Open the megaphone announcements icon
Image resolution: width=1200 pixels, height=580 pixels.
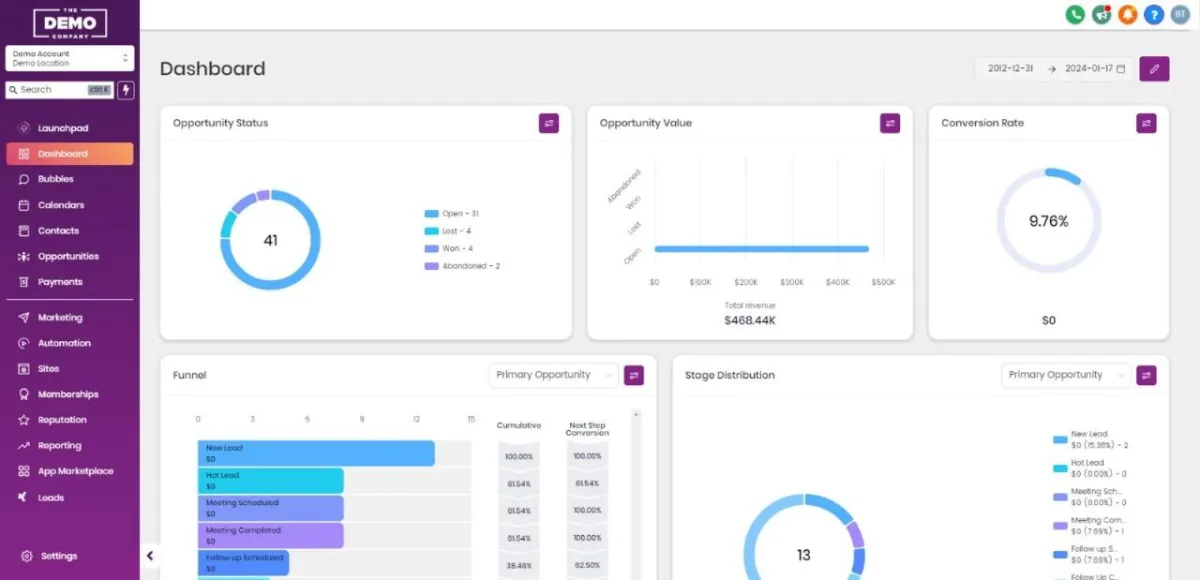point(1102,15)
